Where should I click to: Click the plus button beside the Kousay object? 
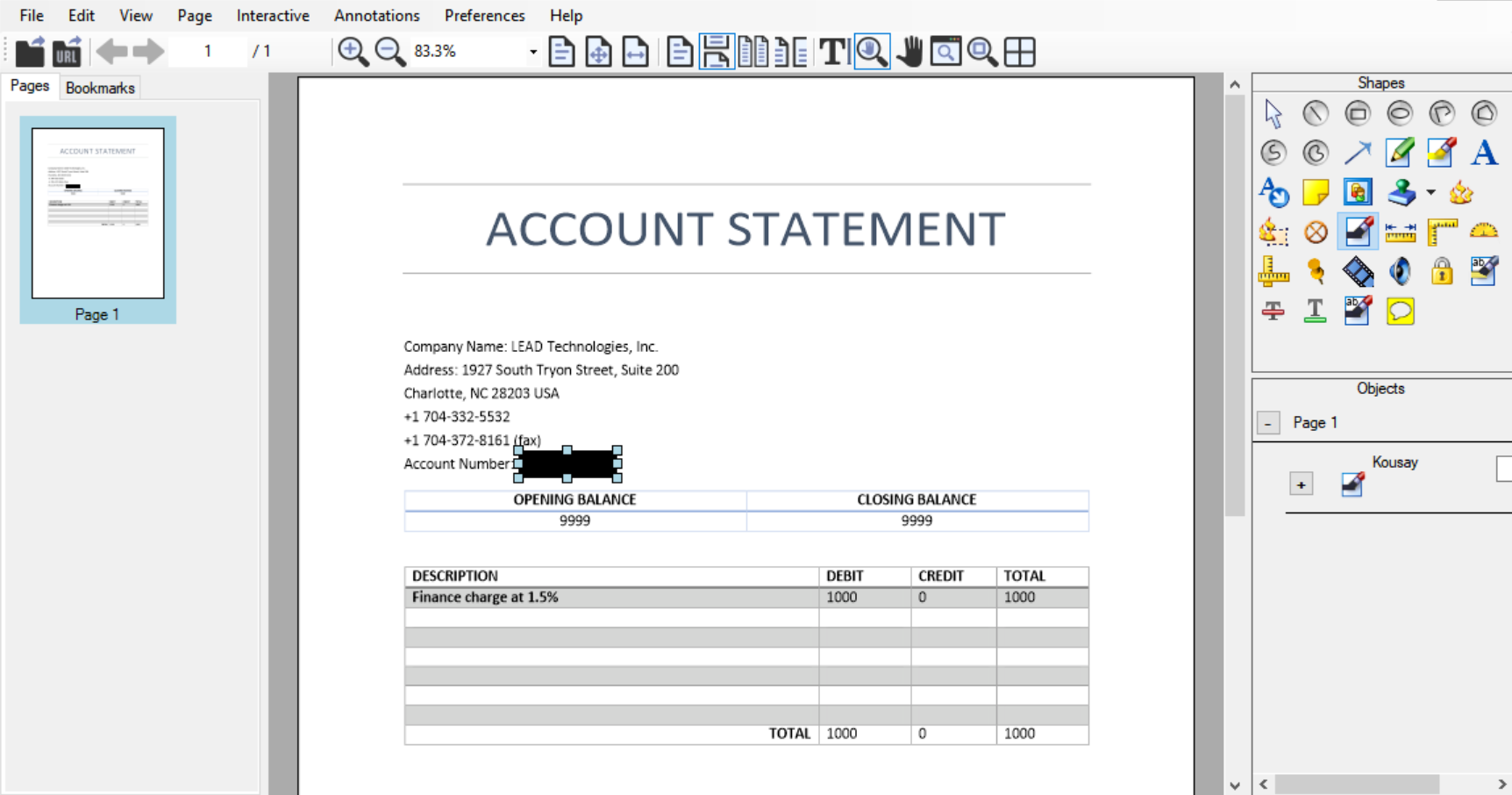pos(1301,483)
